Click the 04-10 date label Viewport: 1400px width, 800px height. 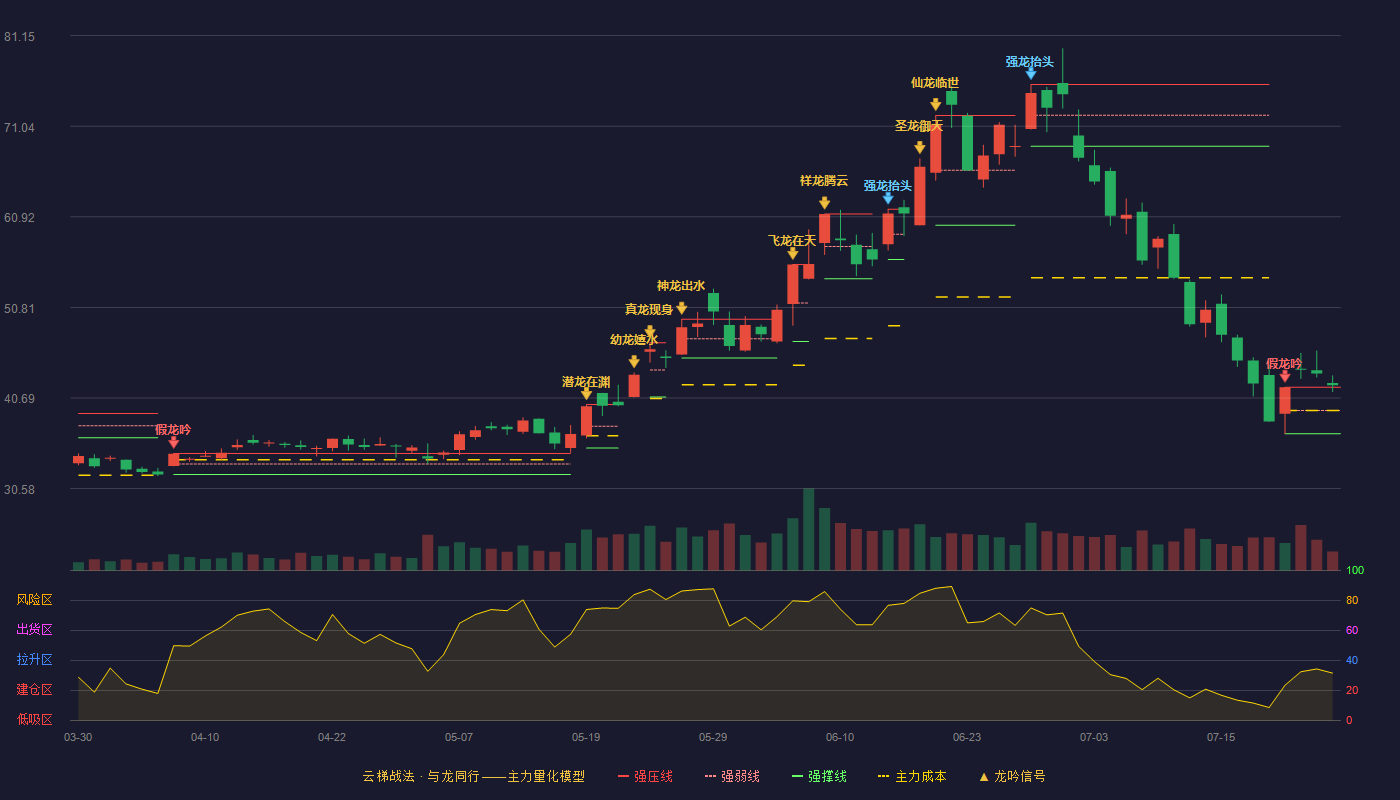click(x=205, y=737)
